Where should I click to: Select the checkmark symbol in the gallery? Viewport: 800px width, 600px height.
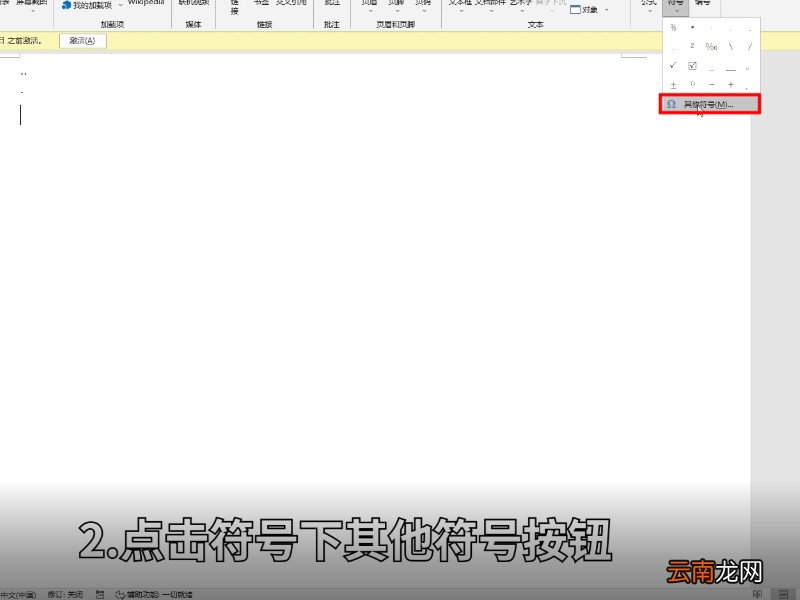(x=673, y=65)
